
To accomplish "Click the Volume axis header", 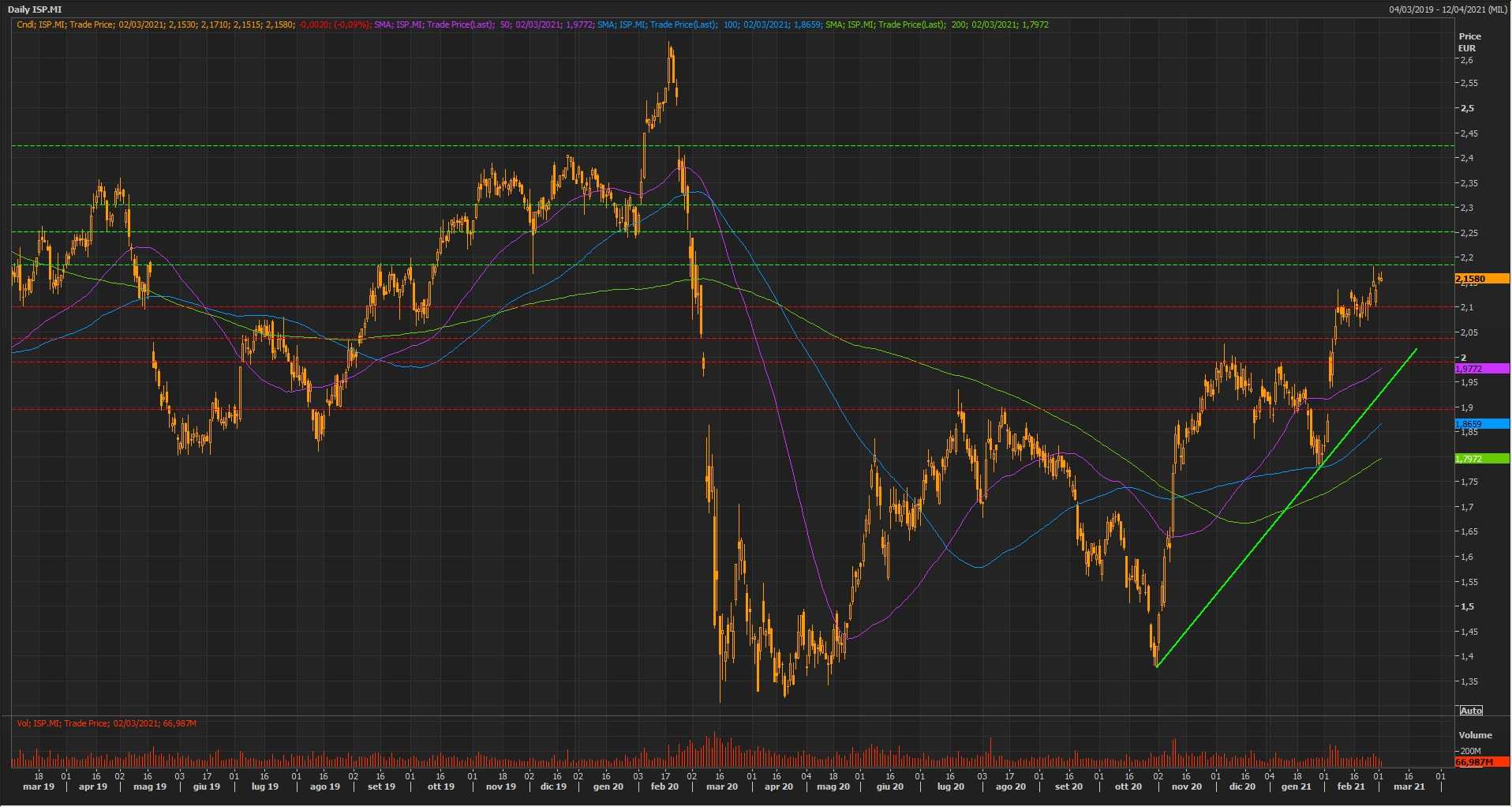I will point(1475,735).
